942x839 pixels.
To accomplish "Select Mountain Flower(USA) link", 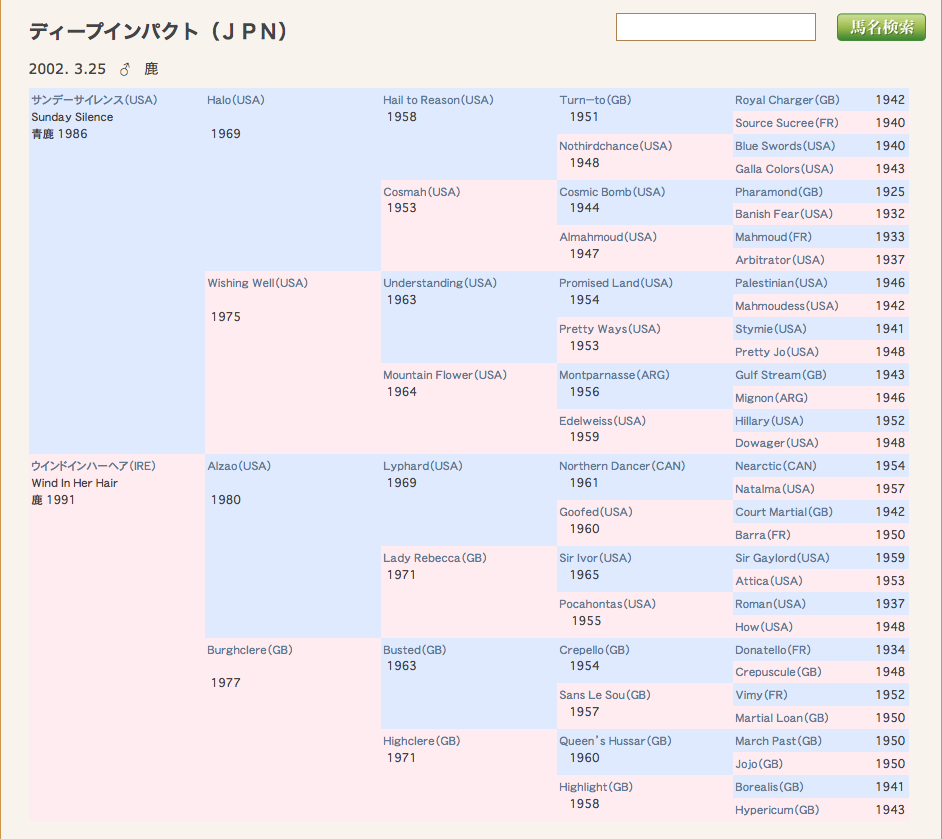I will [x=445, y=375].
